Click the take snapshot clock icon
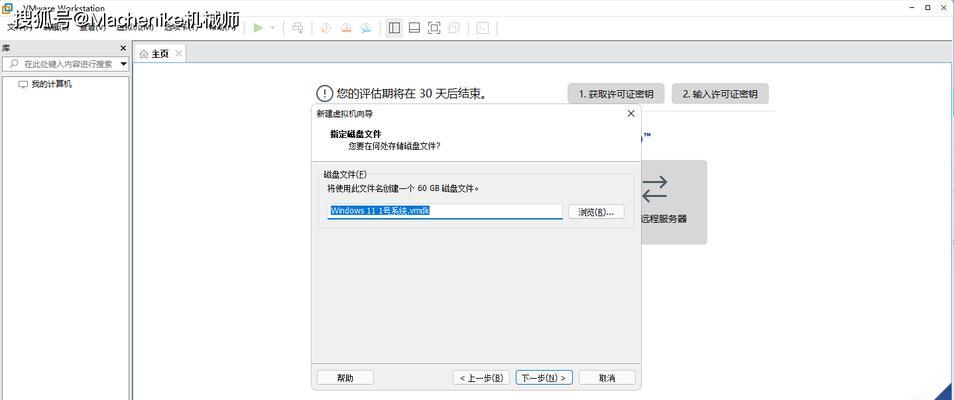954x400 pixels. click(x=326, y=28)
